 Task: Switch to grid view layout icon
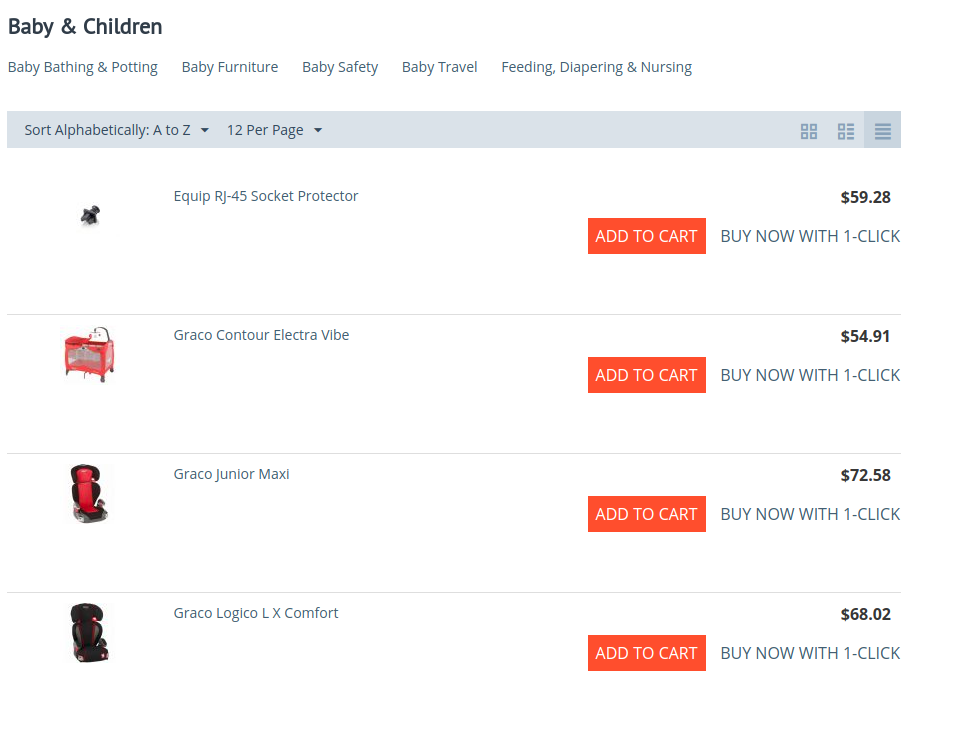(x=809, y=131)
